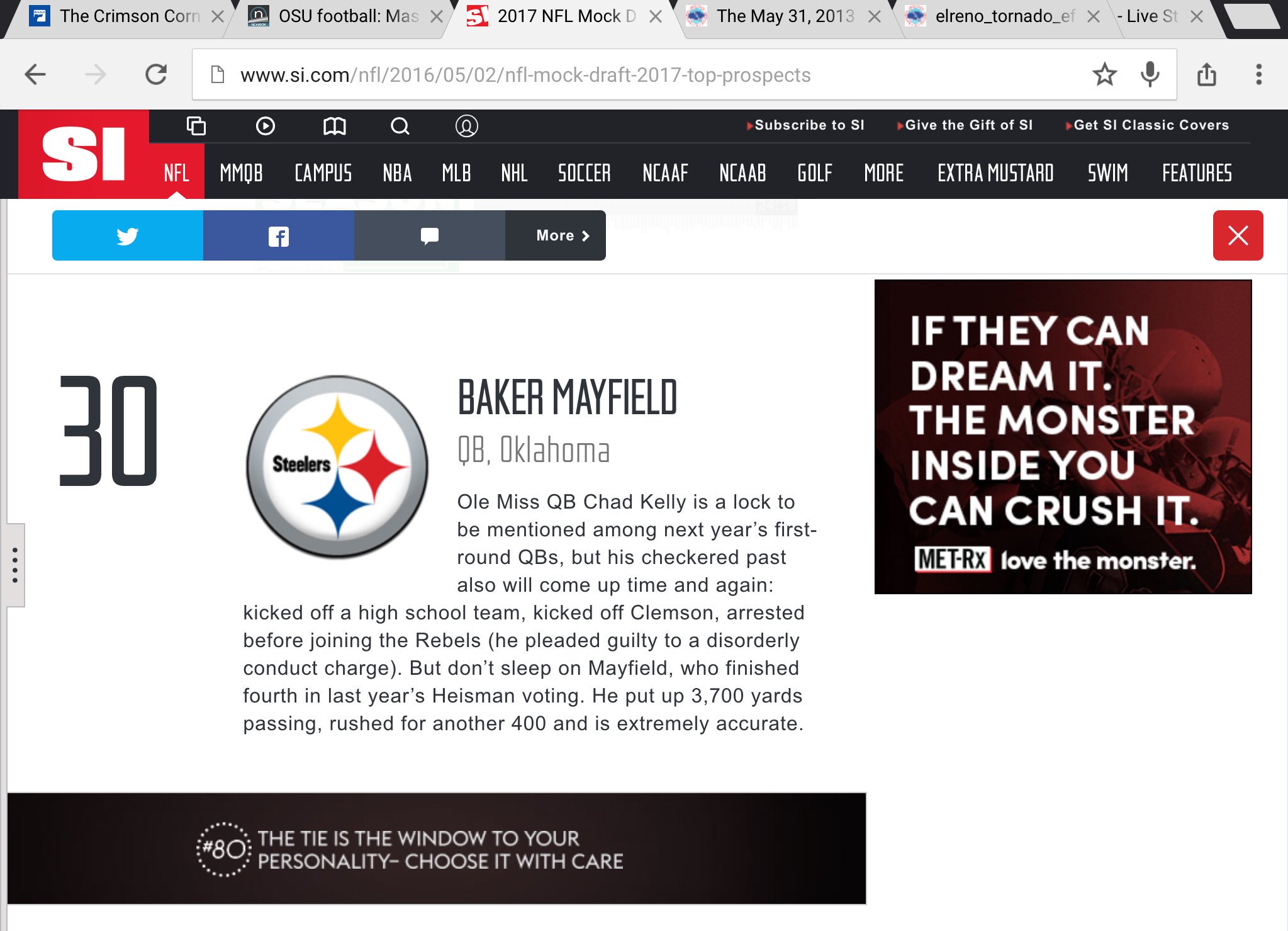Click Get SI Classic Covers link
The height and width of the screenshot is (931, 1288).
[x=1148, y=125]
